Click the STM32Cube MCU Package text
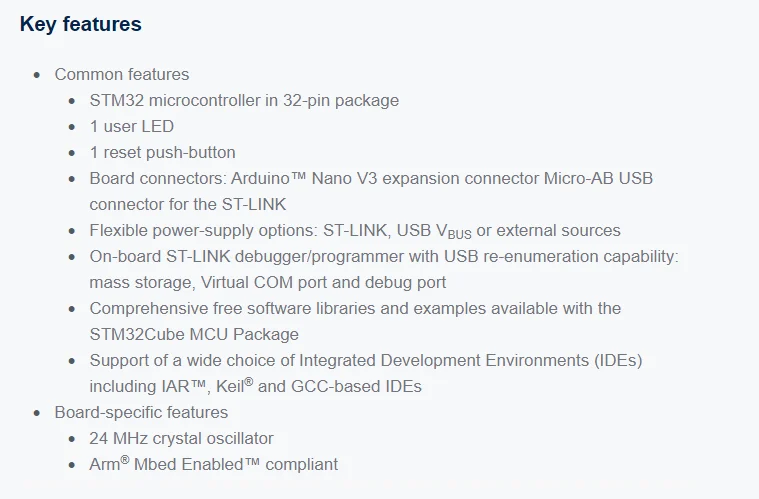 coord(194,334)
